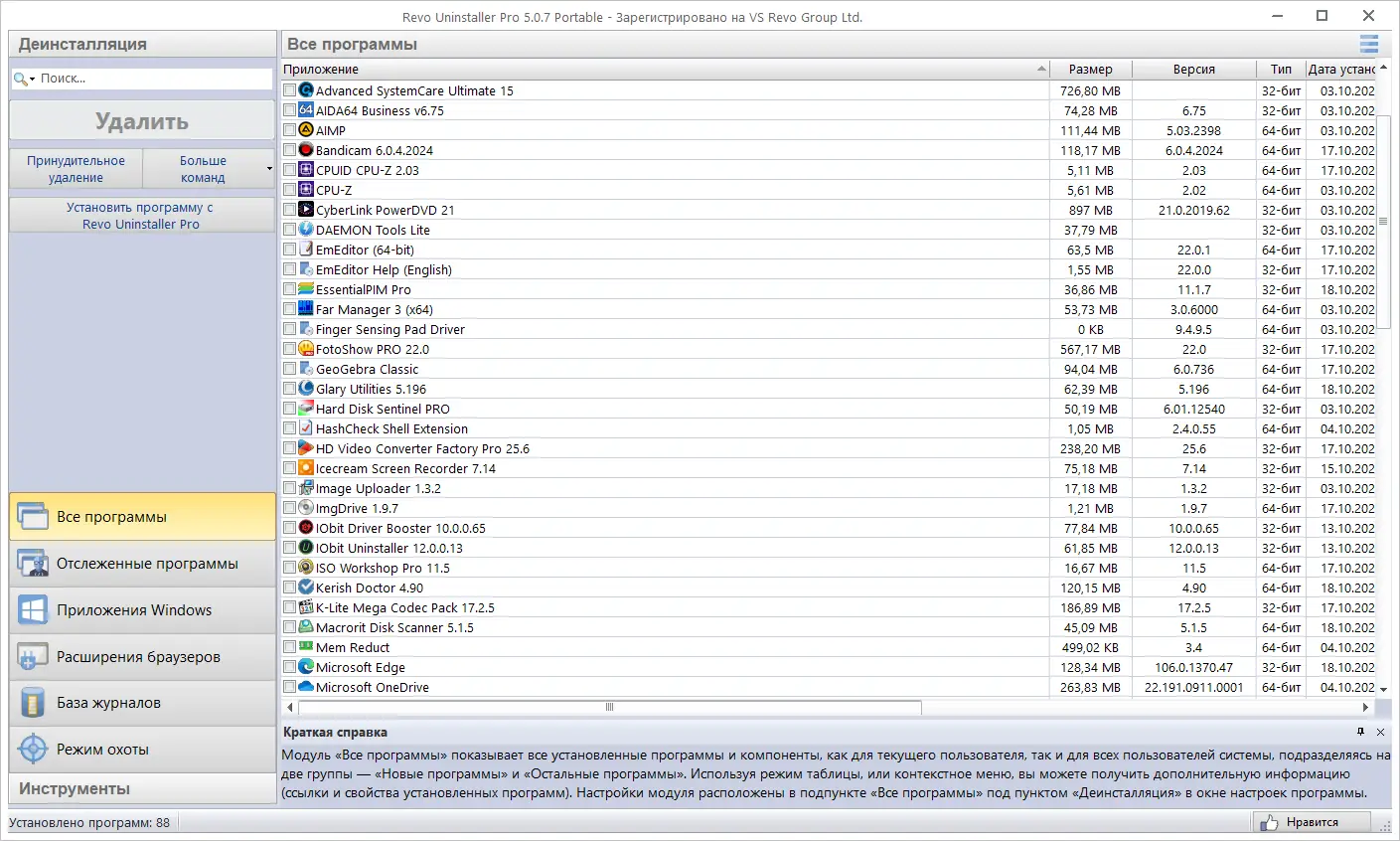Click the Advanced SystemCare Ultimate 15 app icon

[306, 90]
